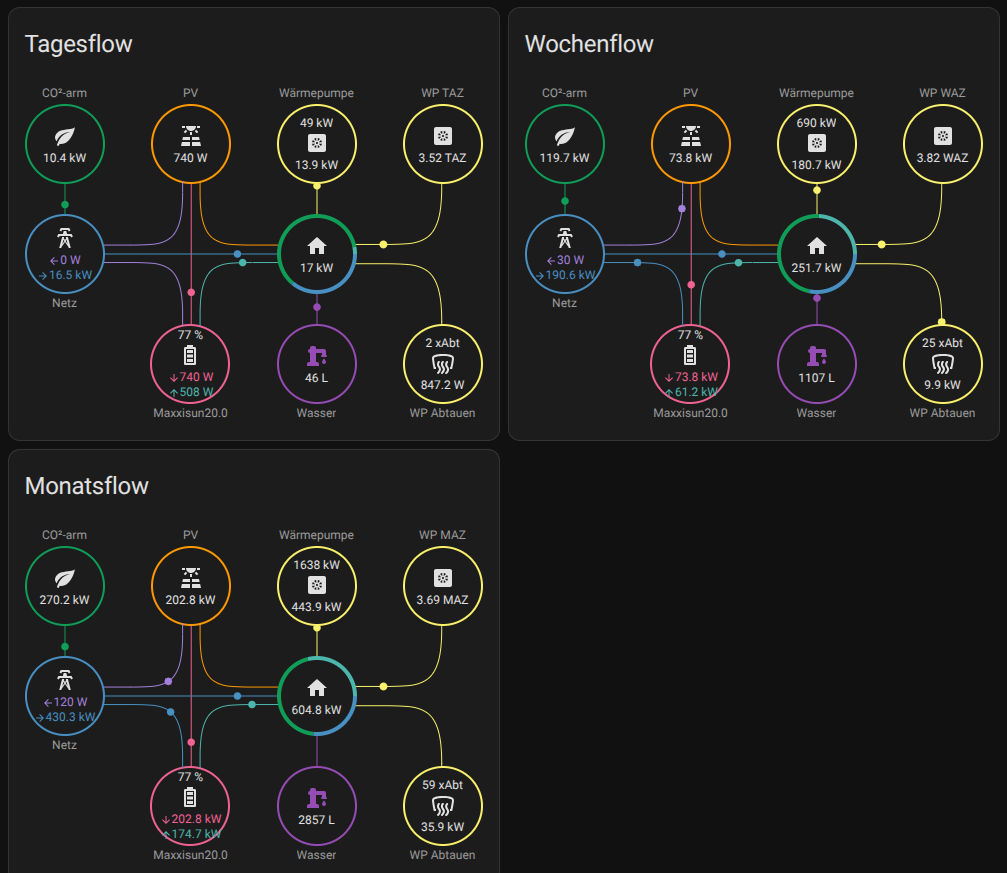Click the 2 xAbt defrost count in Tagesflow

(442, 343)
